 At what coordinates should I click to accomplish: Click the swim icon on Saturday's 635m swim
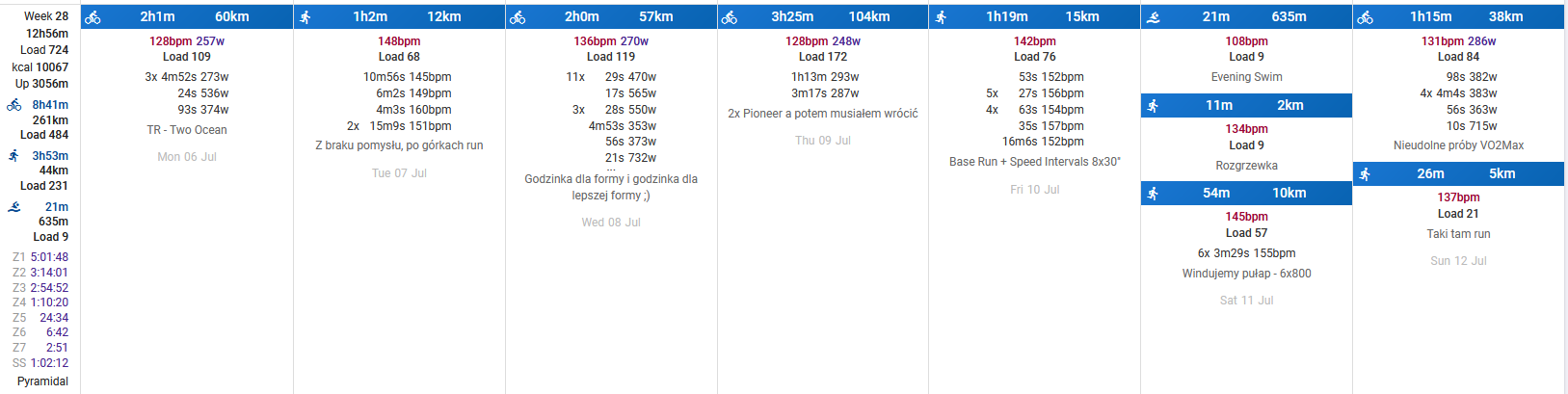coord(1154,17)
